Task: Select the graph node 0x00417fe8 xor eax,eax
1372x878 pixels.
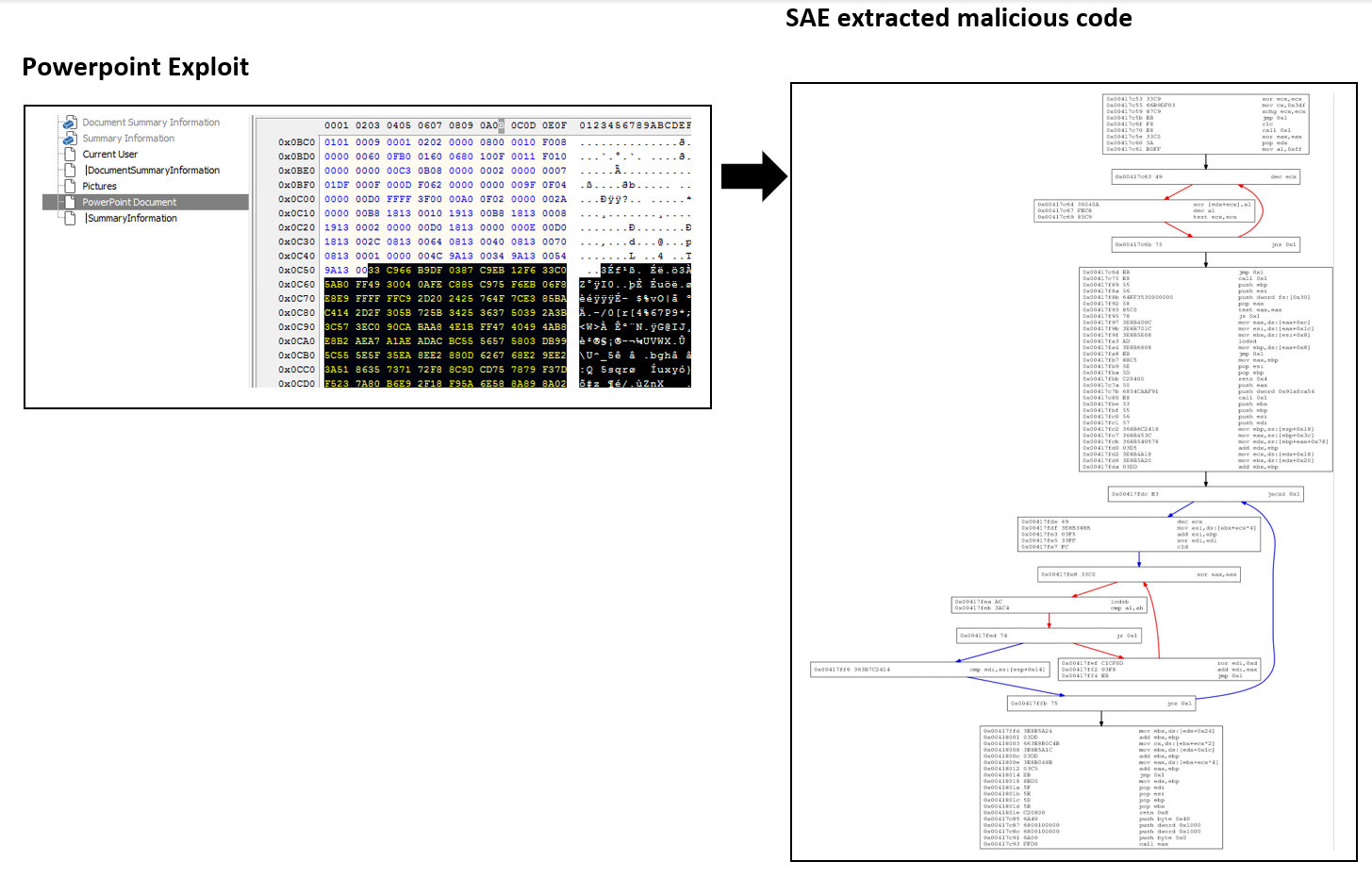Action: 1139,573
